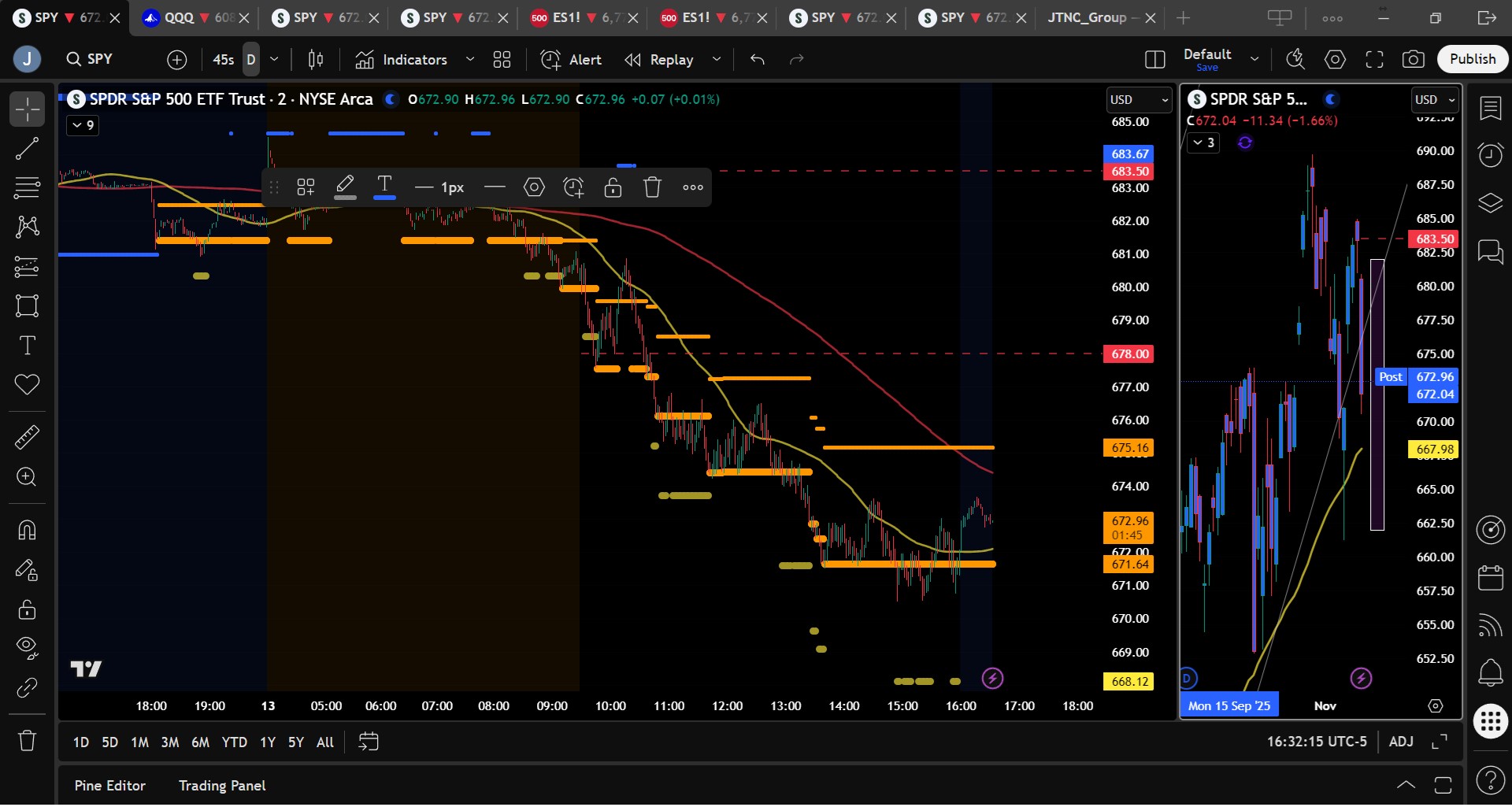
Task: Select the ruler measure tool
Action: (x=27, y=437)
